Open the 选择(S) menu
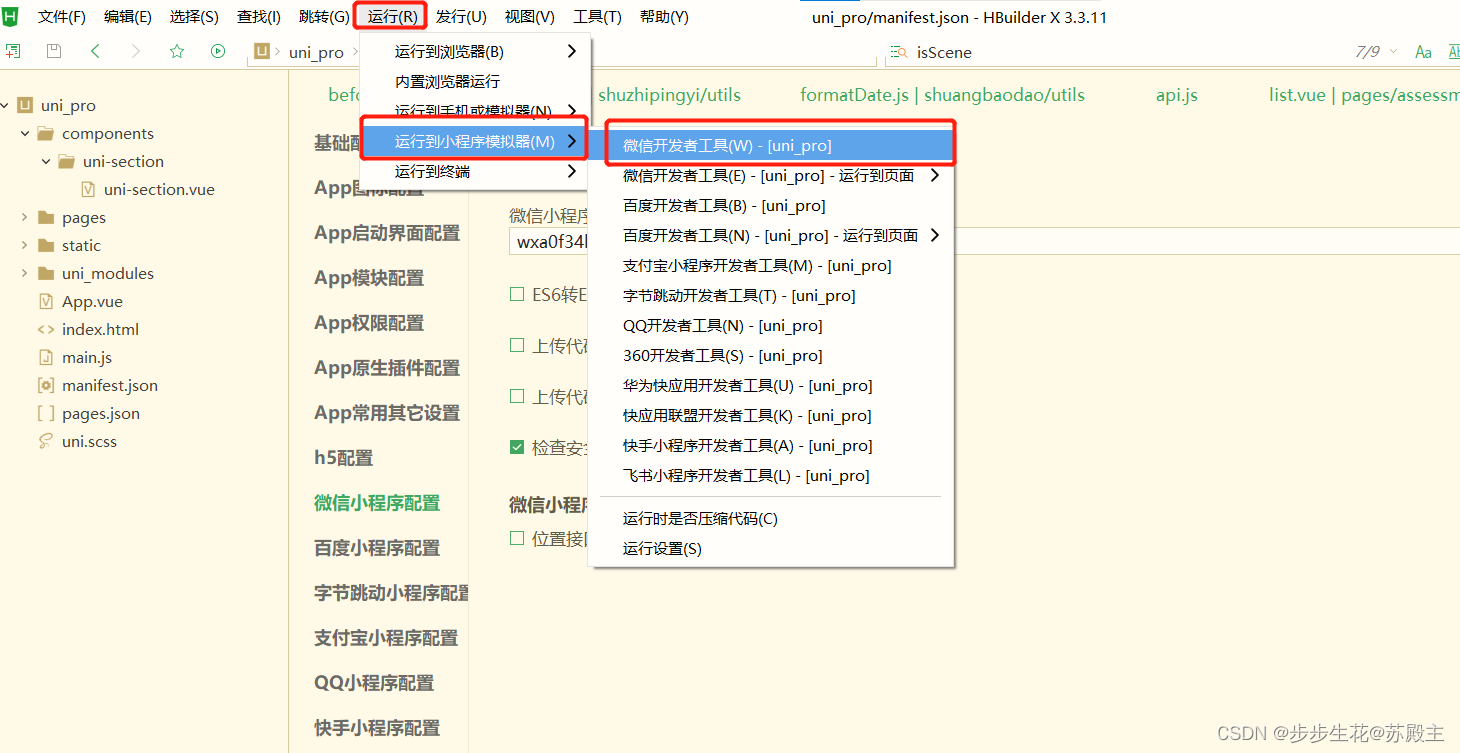Image resolution: width=1460 pixels, height=753 pixels. pyautogui.click(x=194, y=17)
